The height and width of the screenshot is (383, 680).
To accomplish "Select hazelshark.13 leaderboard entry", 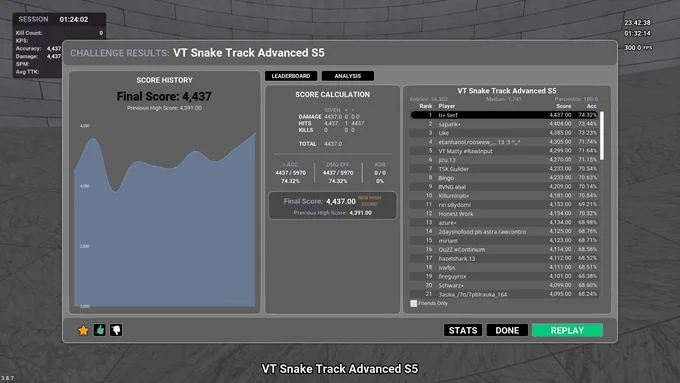I will (x=504, y=259).
